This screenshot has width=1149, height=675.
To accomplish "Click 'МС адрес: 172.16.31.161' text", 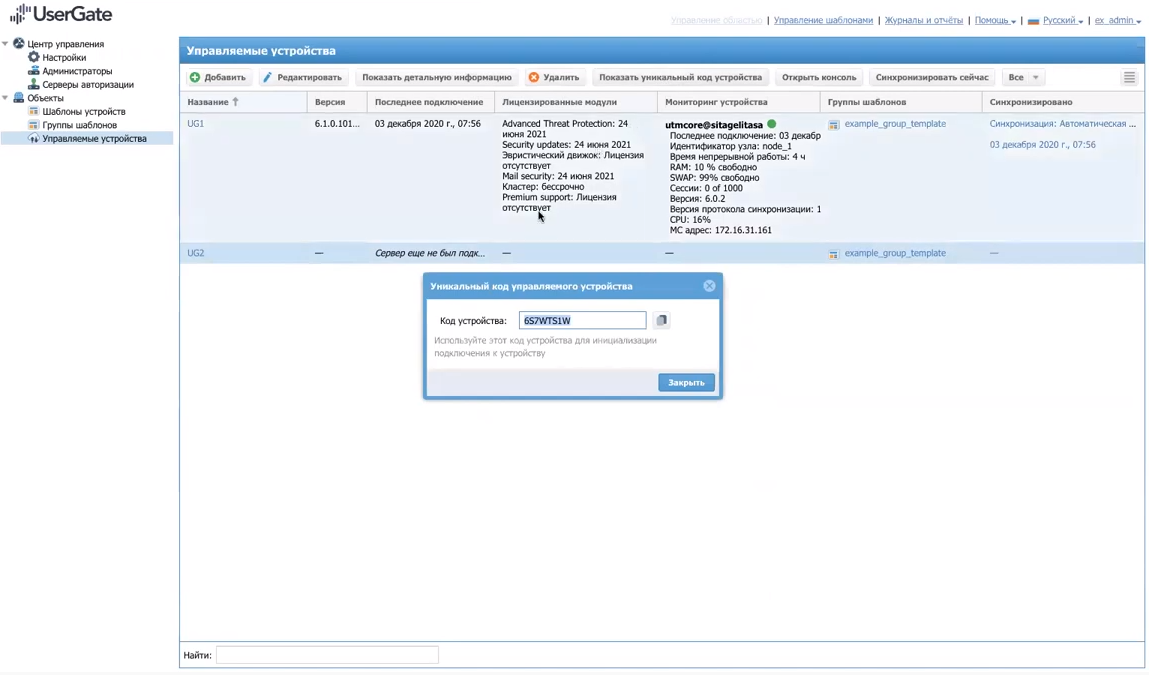I will click(x=720, y=230).
